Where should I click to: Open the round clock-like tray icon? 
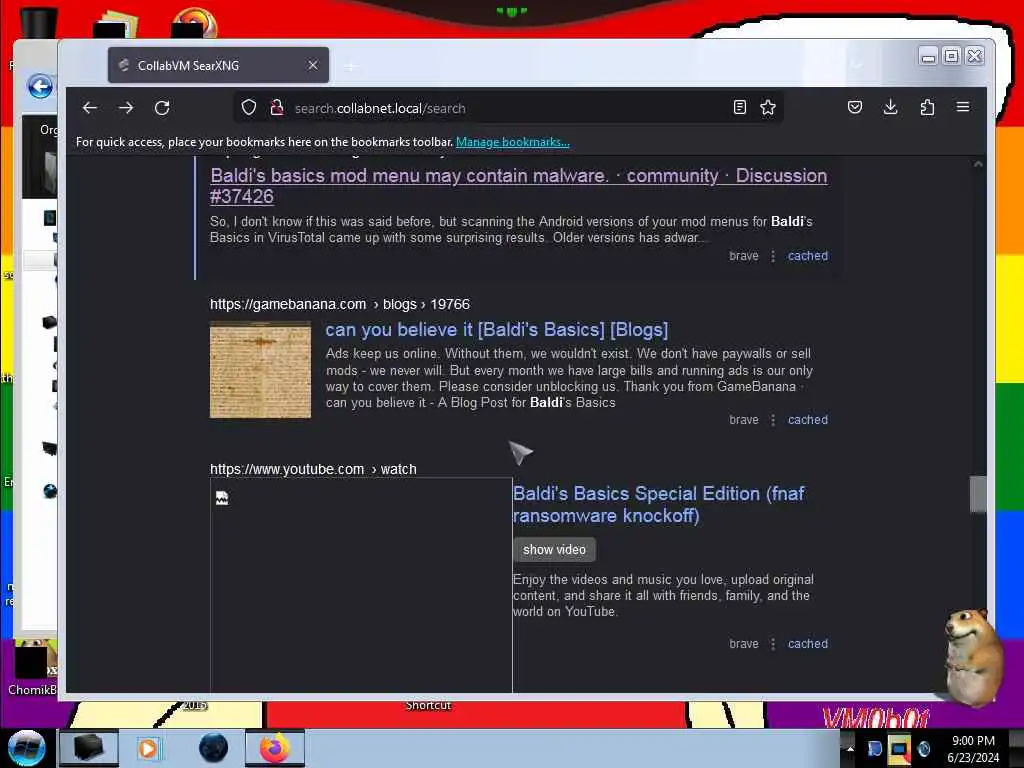923,748
